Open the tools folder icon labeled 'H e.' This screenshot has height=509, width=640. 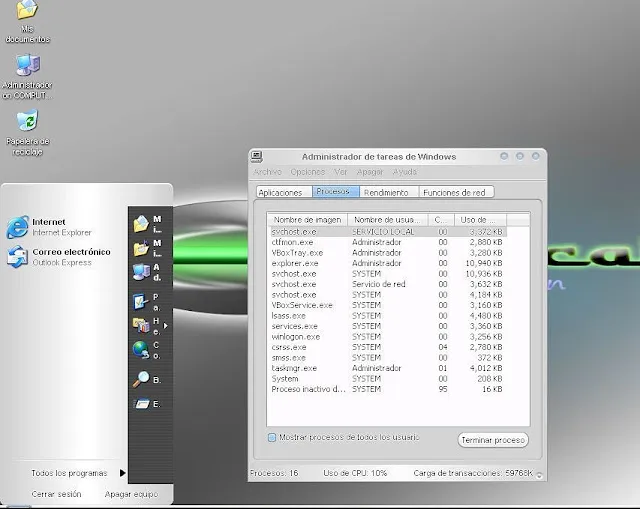point(141,325)
